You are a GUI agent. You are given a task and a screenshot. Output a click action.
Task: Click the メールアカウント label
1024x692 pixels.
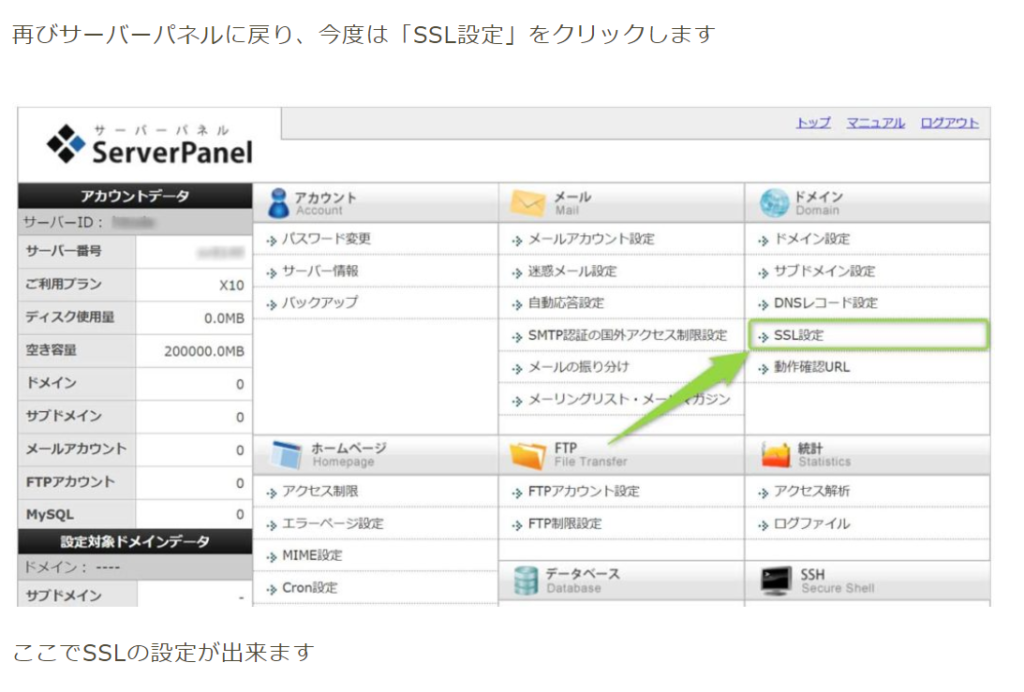[x=76, y=449]
